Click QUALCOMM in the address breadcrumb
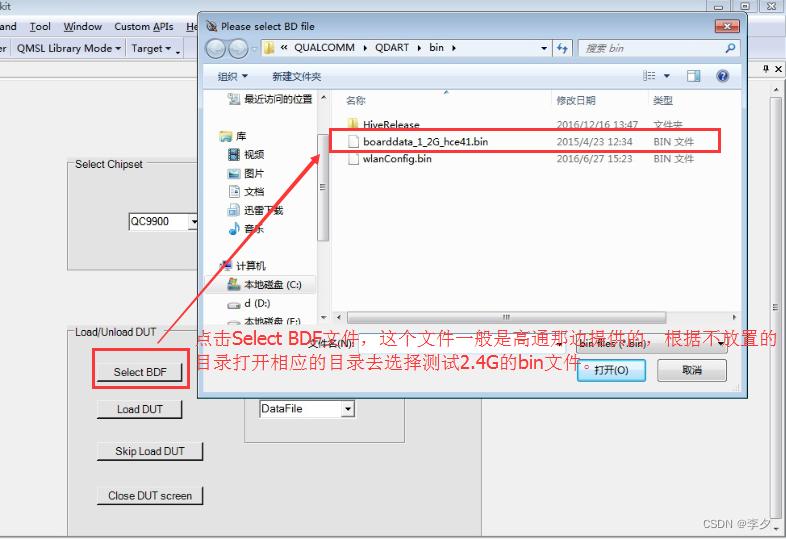 pyautogui.click(x=324, y=48)
